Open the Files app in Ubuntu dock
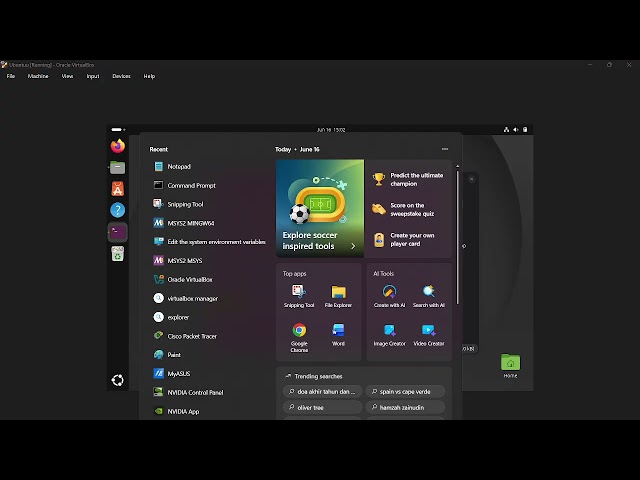The width and height of the screenshot is (640, 480). 118,167
